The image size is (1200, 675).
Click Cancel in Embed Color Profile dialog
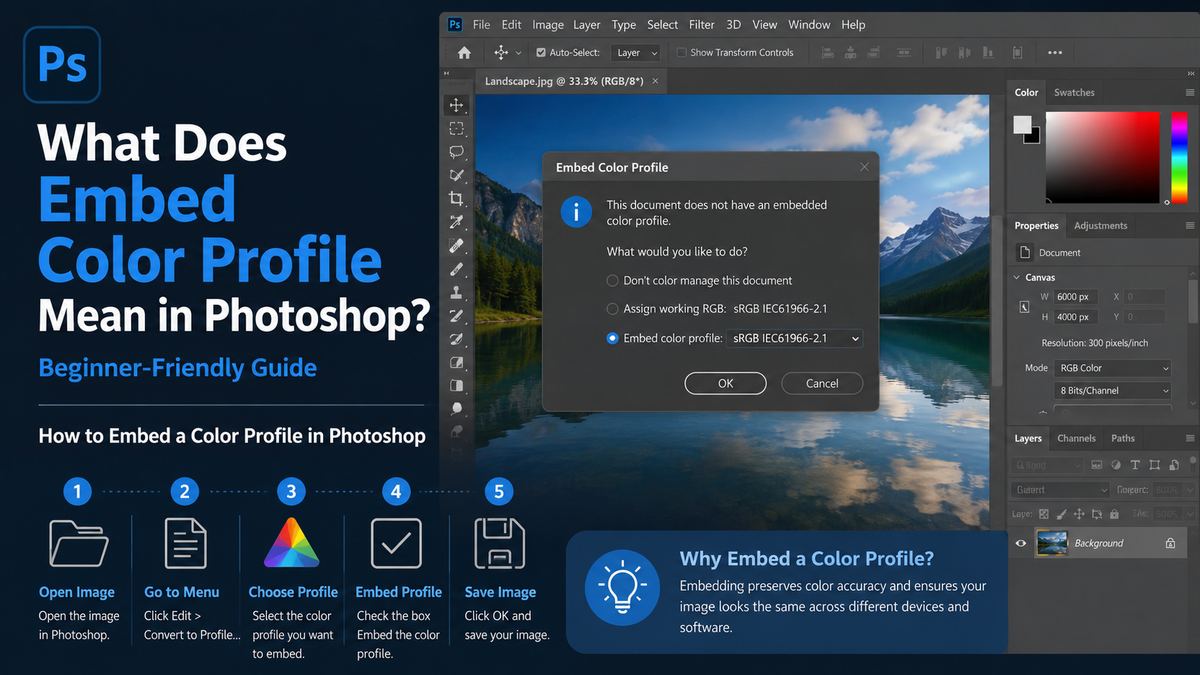822,383
